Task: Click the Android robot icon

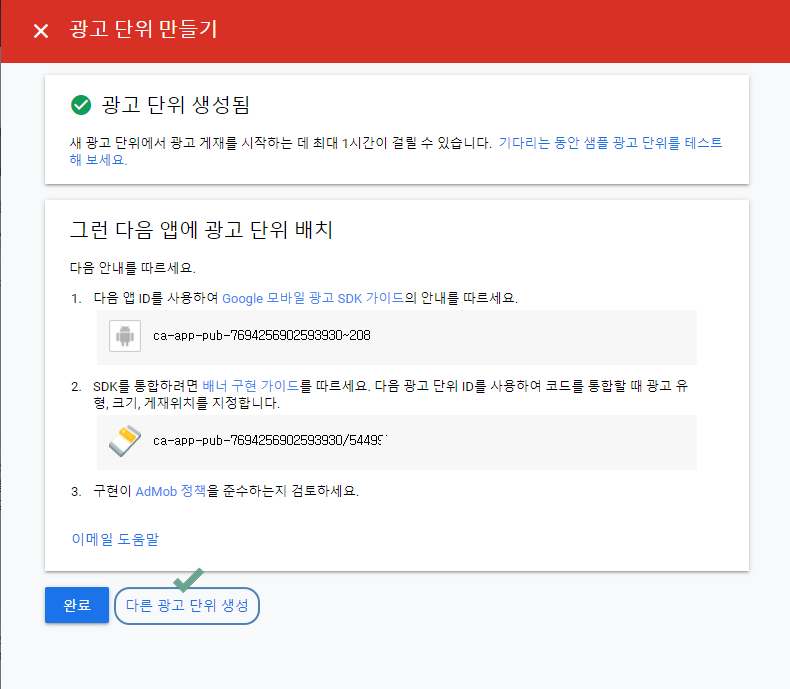Action: [125, 337]
